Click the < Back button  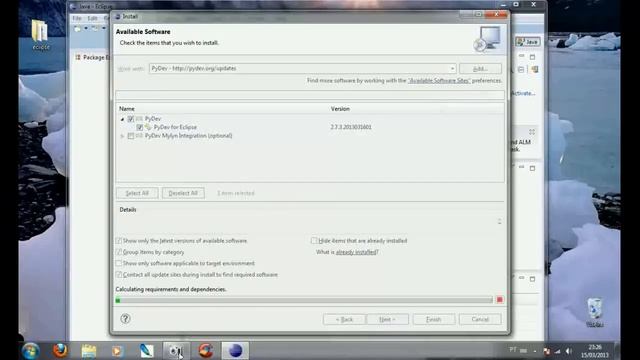[x=344, y=319]
